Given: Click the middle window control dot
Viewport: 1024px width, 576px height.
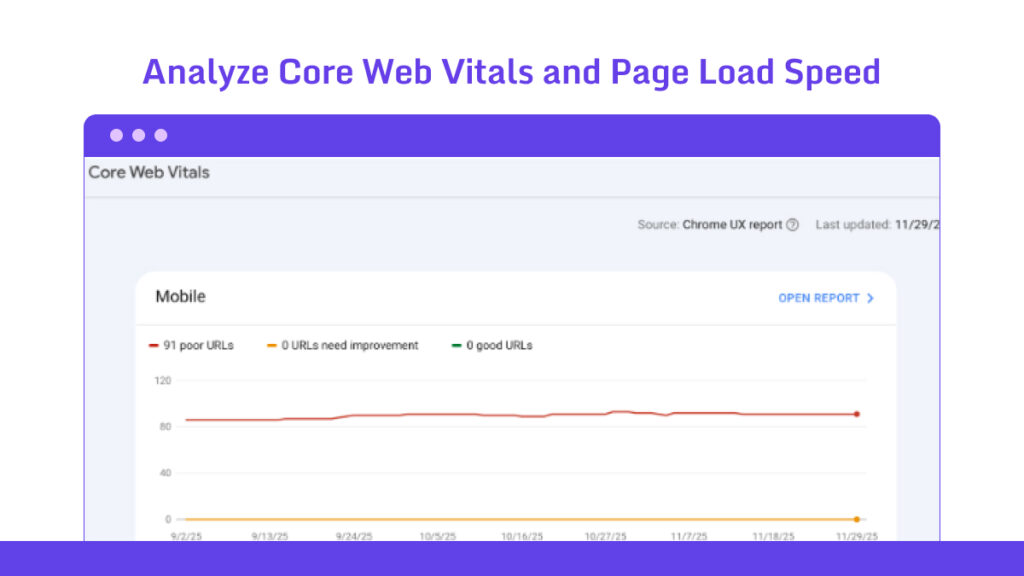Looking at the screenshot, I should click(139, 135).
